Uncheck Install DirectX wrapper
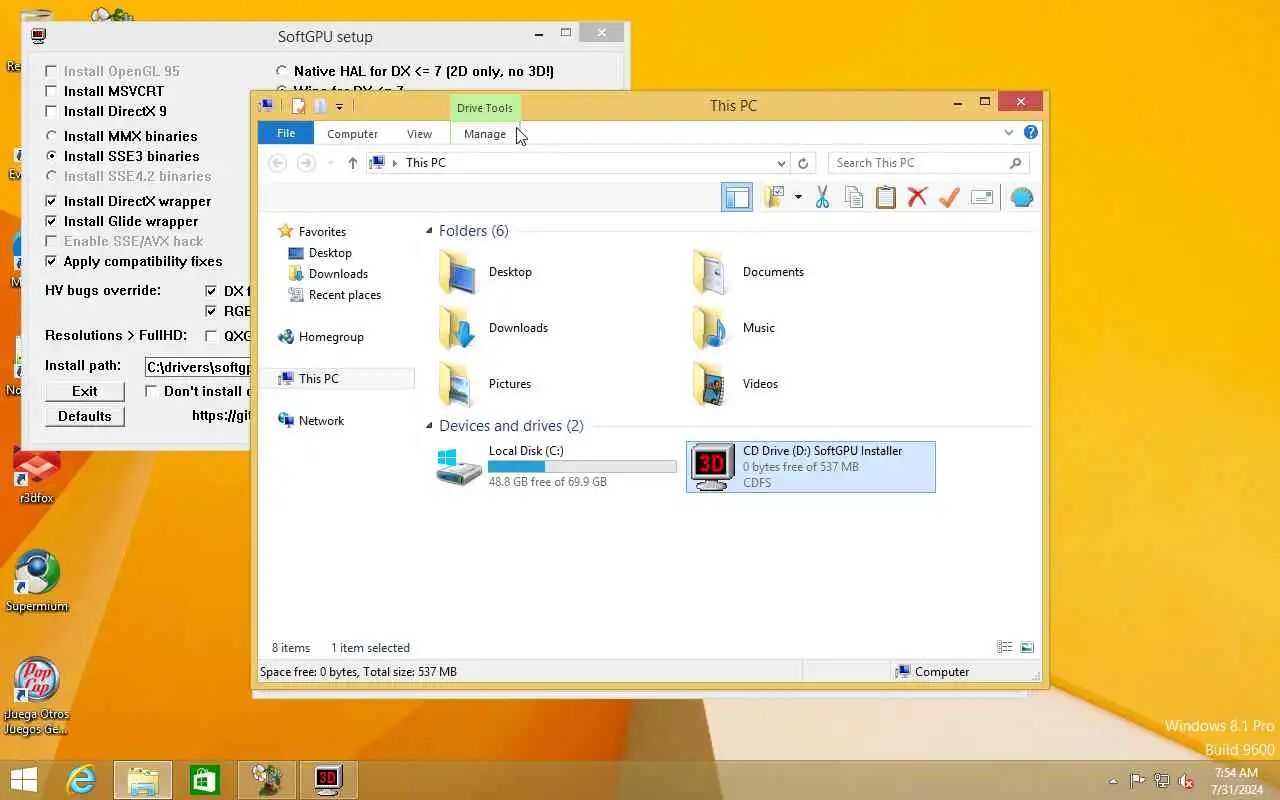This screenshot has height=800, width=1280. click(x=51, y=201)
